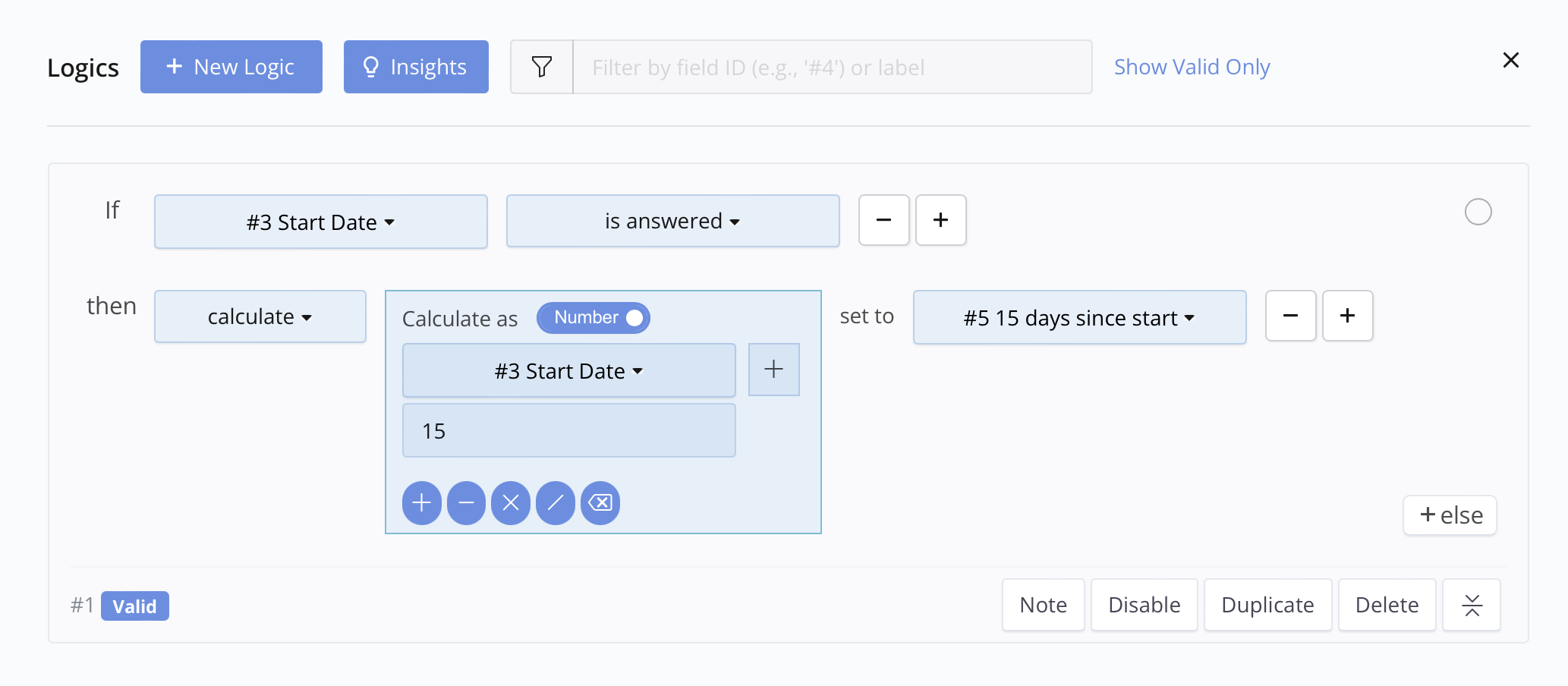This screenshot has height=686, width=1568.
Task: Open the If condition field dropdown
Action: (320, 222)
